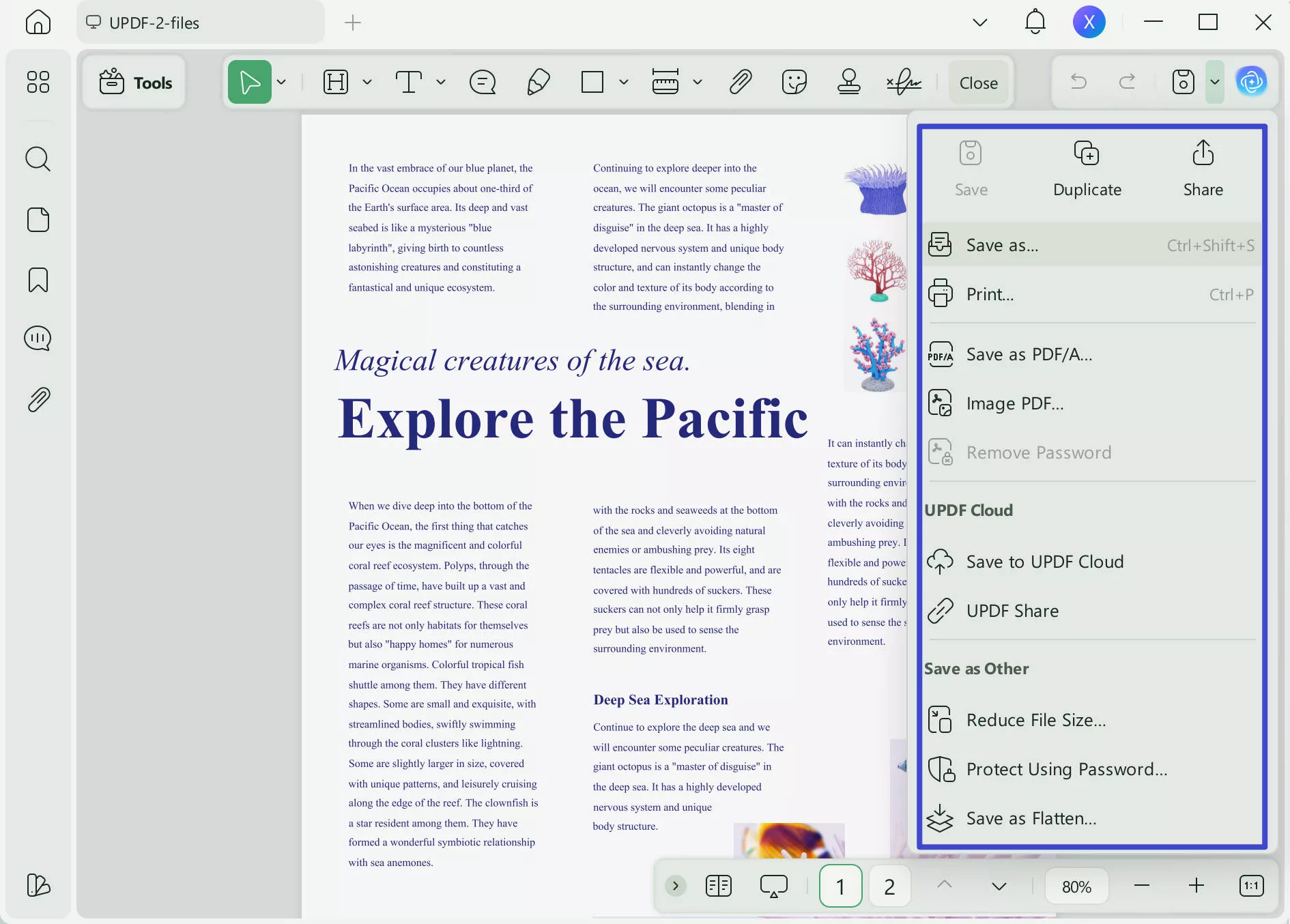Click the Close button in toolbar
Viewport: 1290px width, 924px height.
click(x=978, y=83)
